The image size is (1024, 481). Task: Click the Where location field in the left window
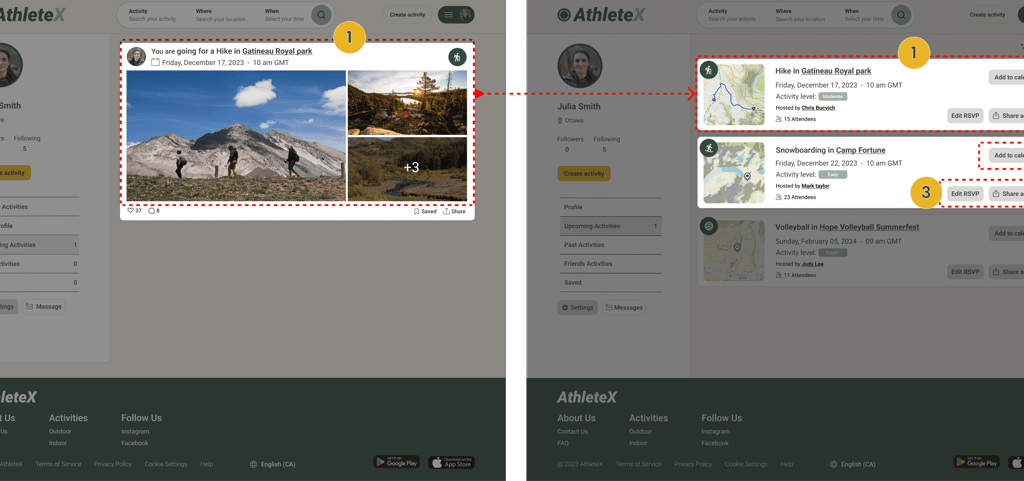pyautogui.click(x=221, y=15)
